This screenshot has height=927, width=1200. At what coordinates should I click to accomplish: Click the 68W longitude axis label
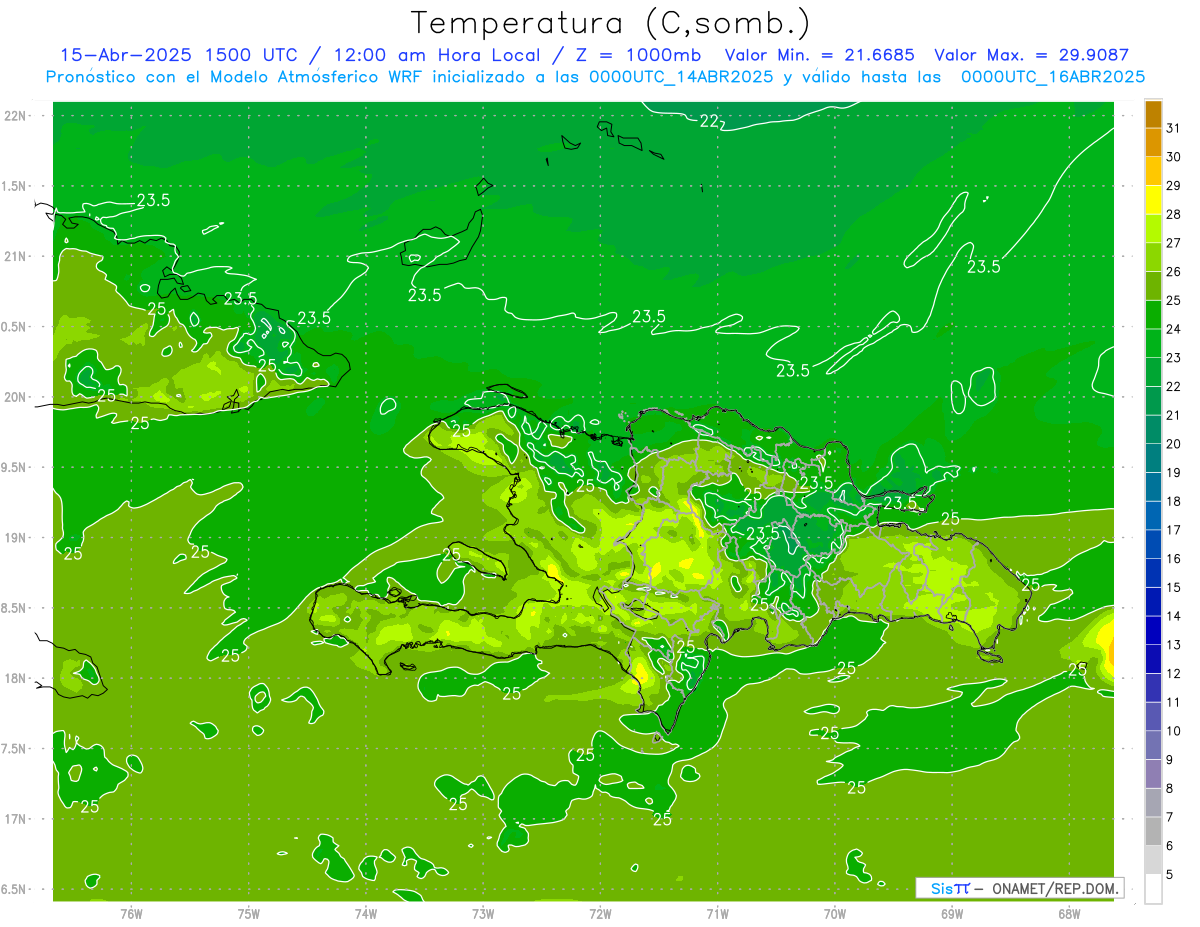(x=1069, y=913)
